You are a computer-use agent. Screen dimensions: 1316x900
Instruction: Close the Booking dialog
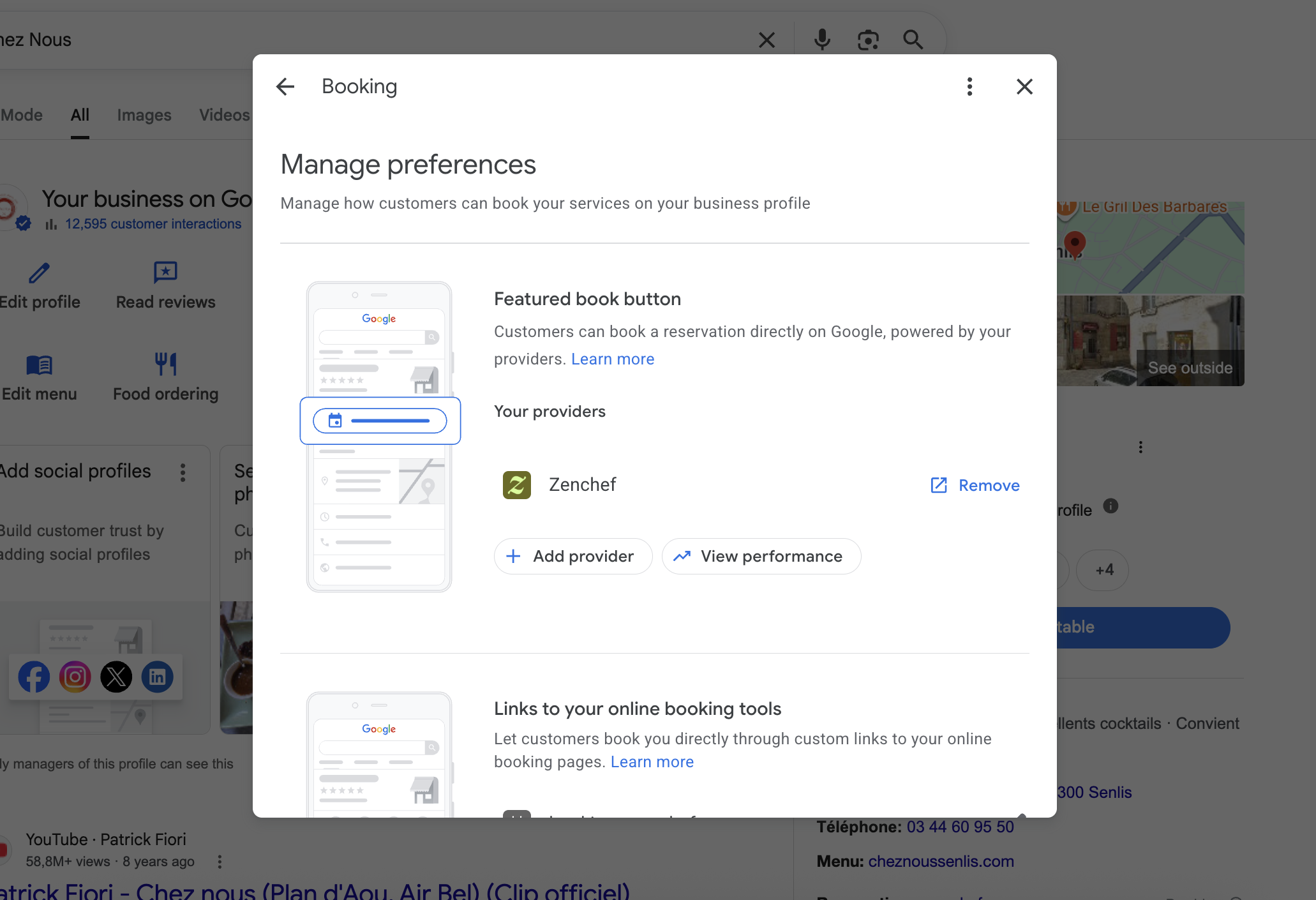1024,86
